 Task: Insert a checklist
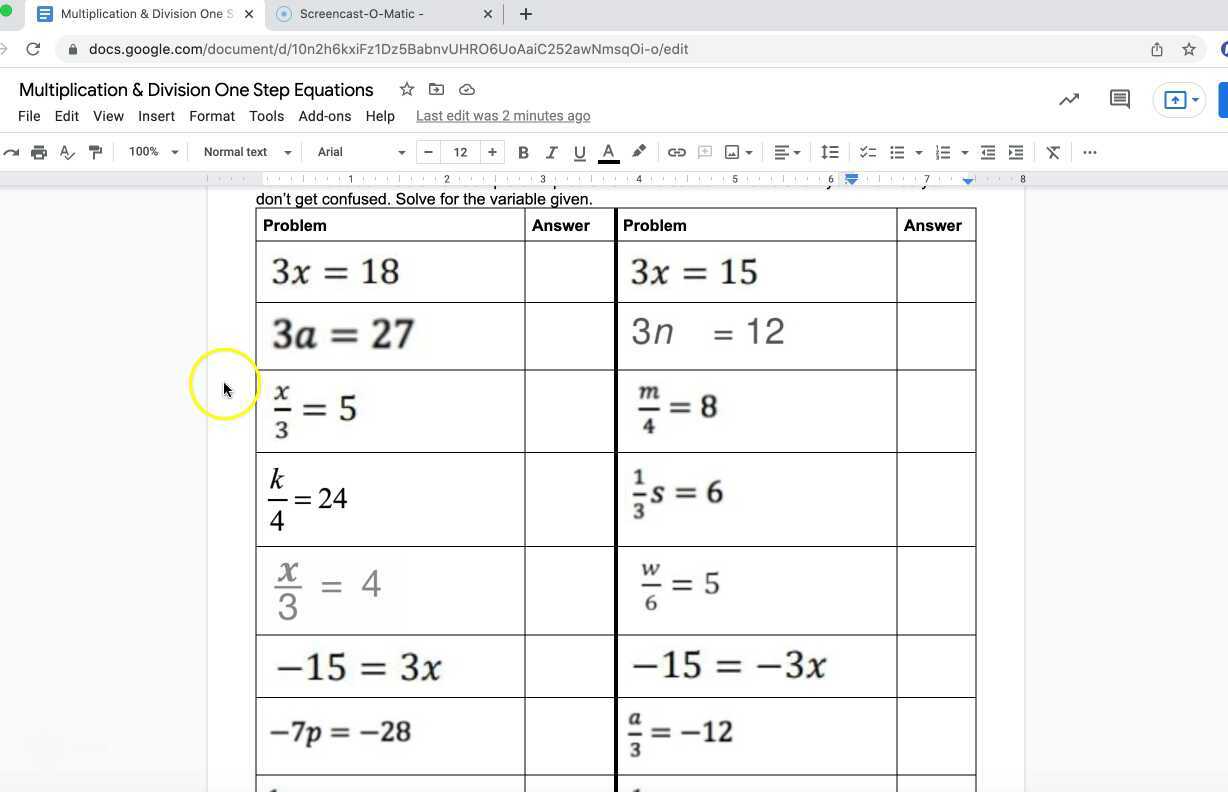[x=868, y=152]
